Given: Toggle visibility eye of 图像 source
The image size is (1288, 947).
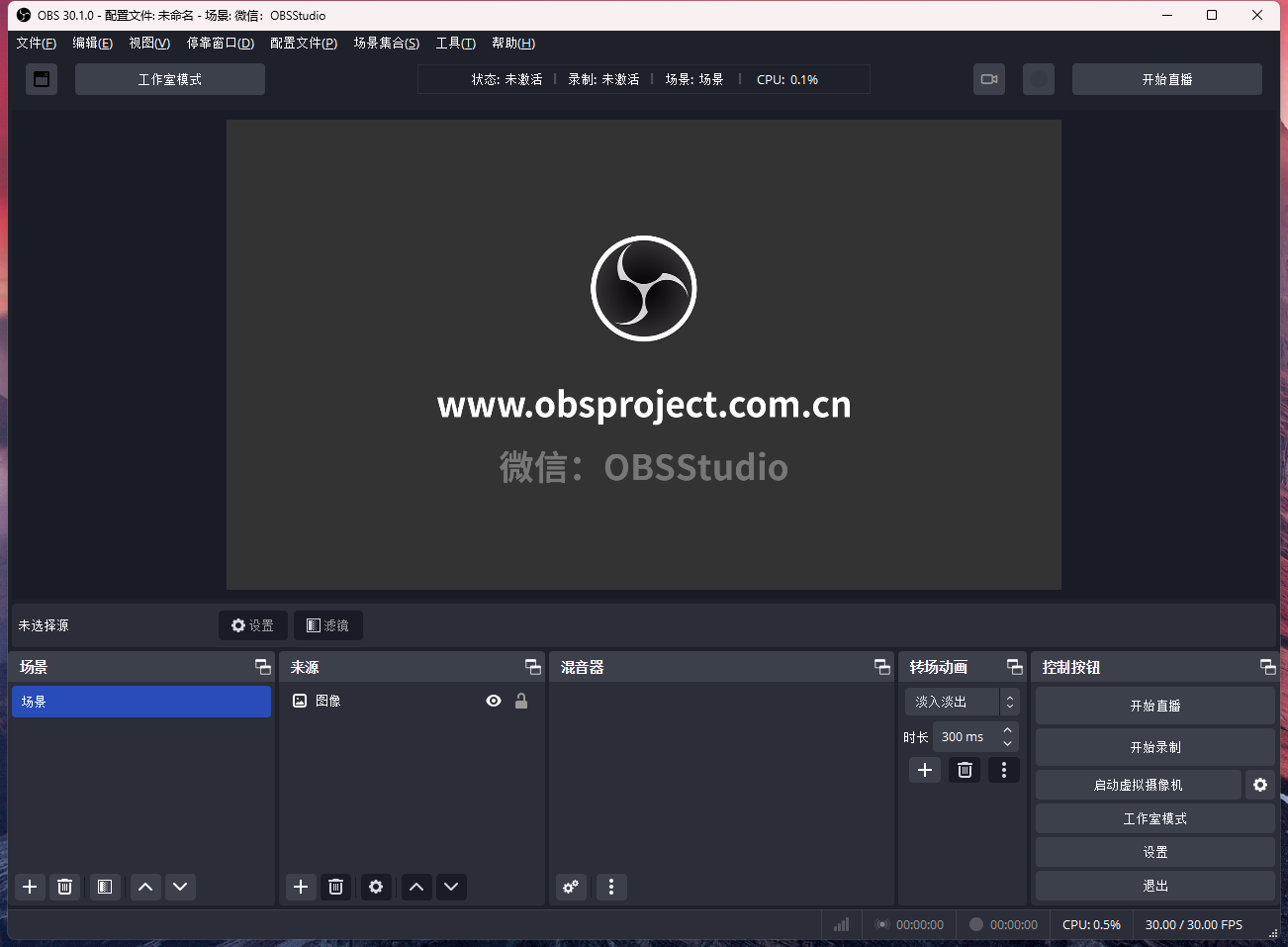Looking at the screenshot, I should (x=494, y=701).
